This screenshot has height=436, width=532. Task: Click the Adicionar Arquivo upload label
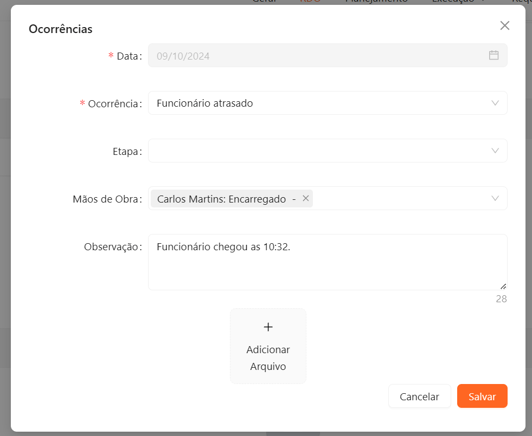click(x=268, y=358)
